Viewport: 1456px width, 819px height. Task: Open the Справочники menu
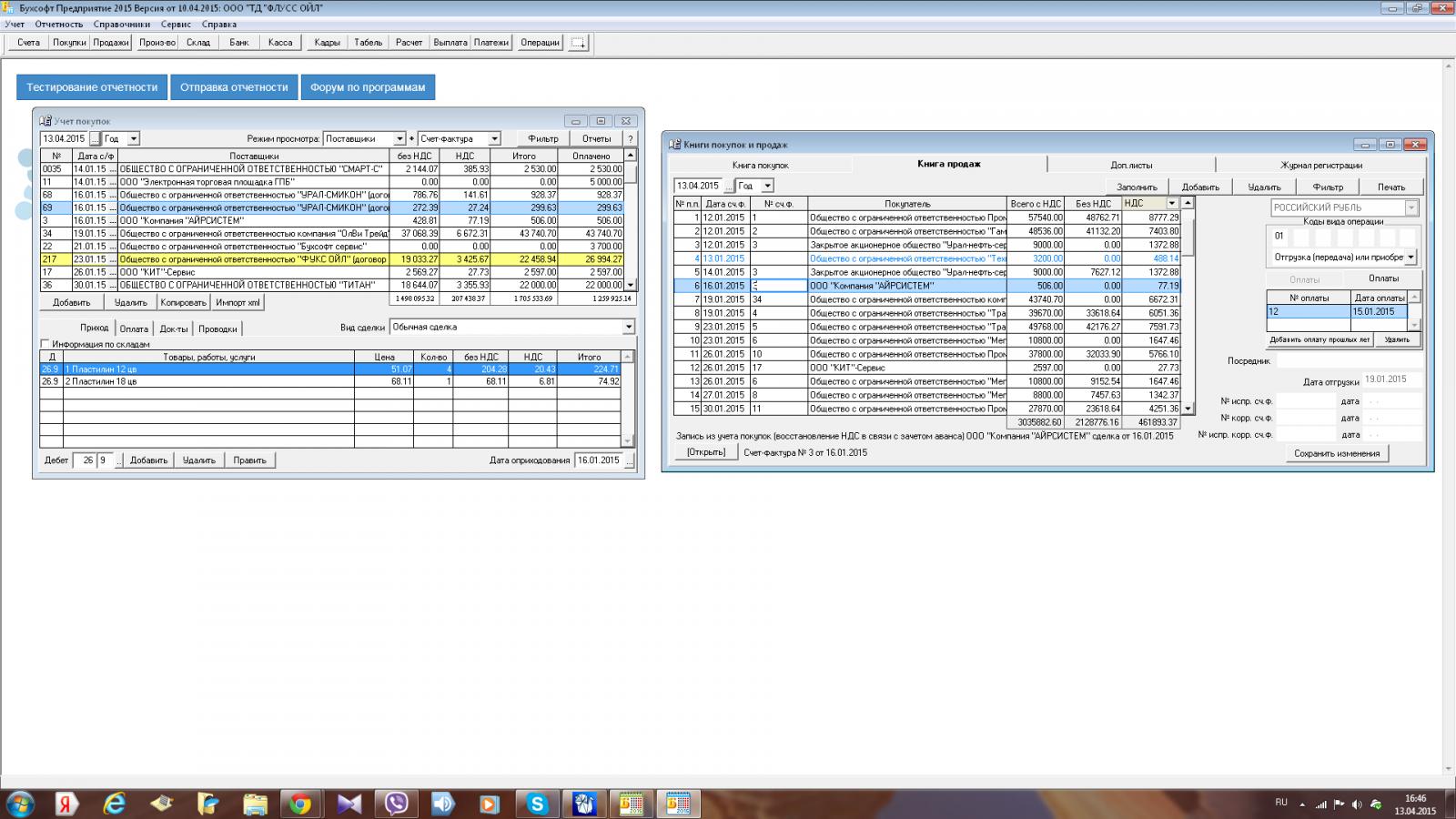point(122,25)
